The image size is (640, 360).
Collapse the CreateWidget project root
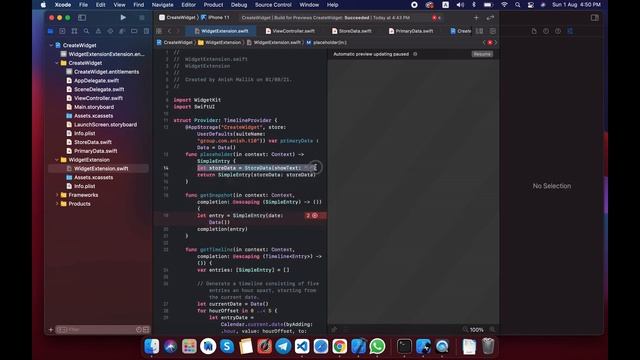[x=51, y=45]
